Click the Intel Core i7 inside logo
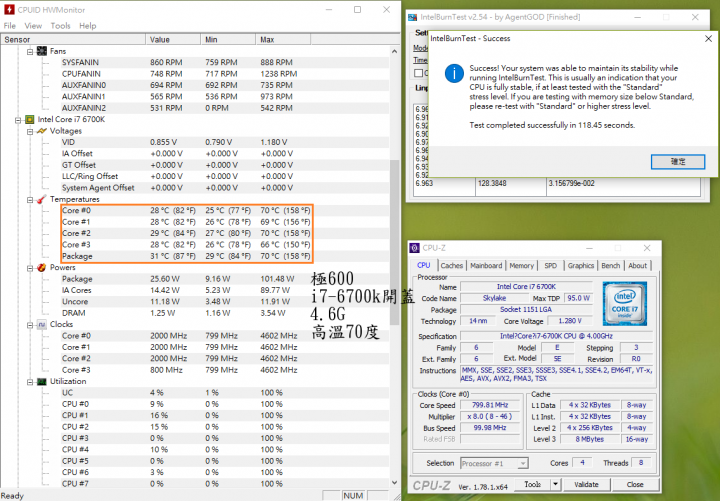720x501 pixels. point(624,304)
